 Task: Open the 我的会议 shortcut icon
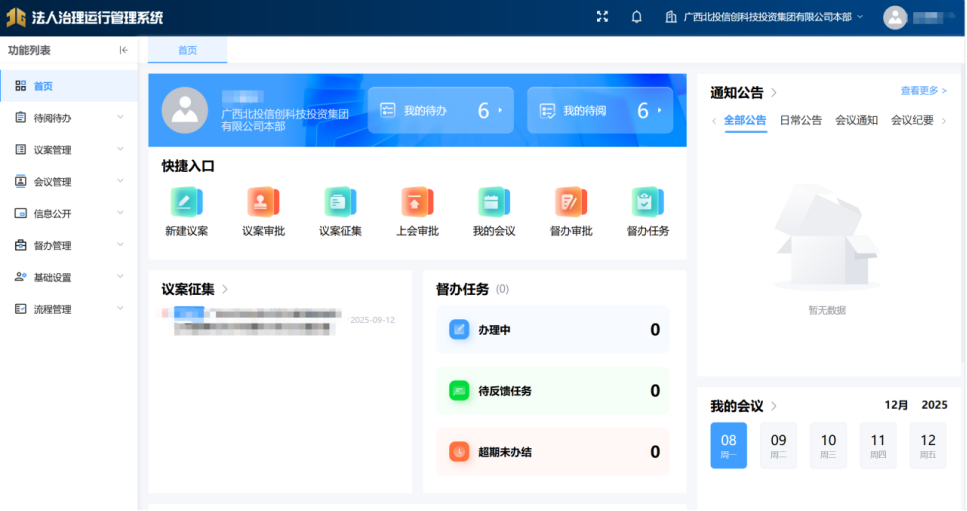(x=494, y=203)
